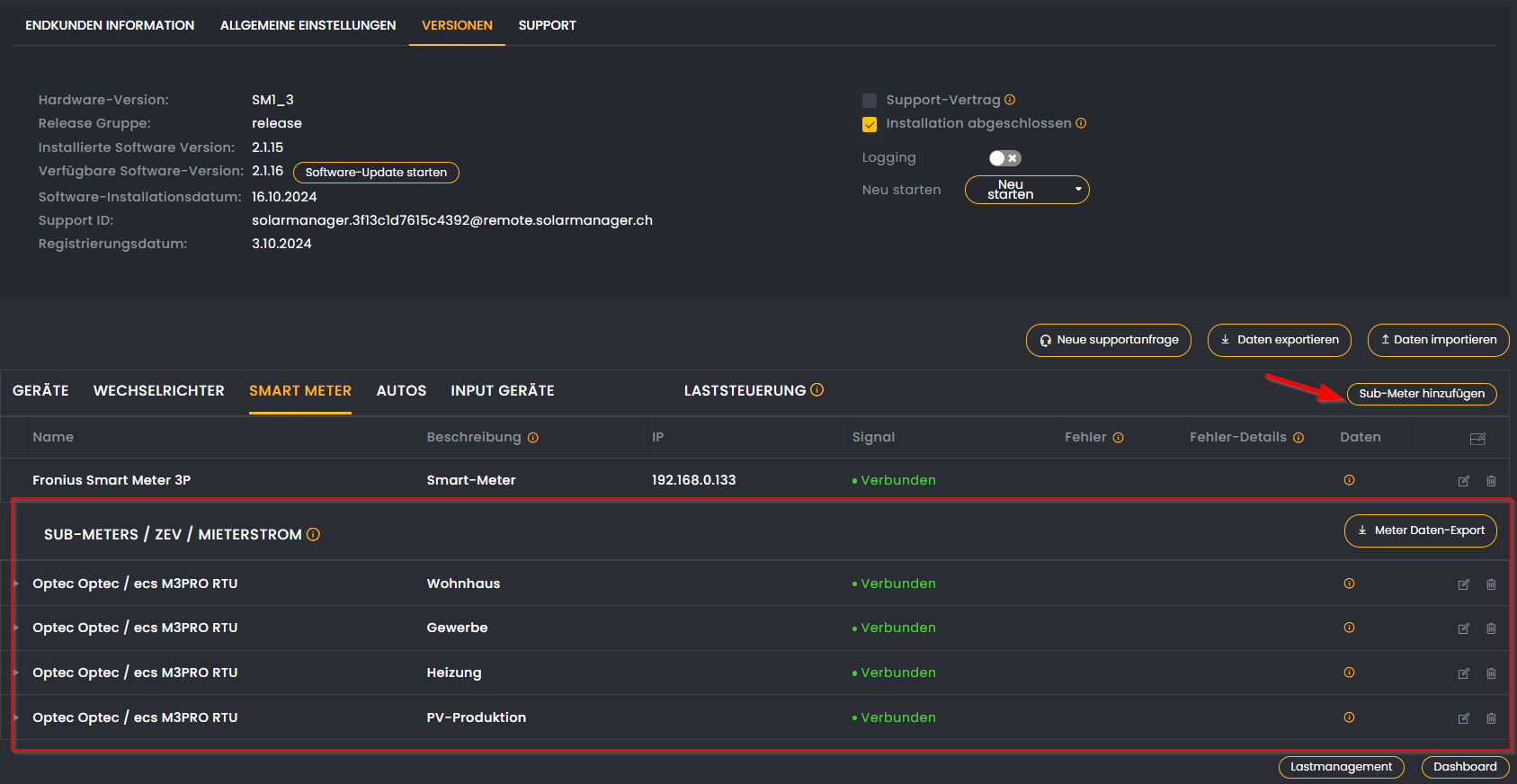Open data info for the Gewerbe meter
The image size is (1517, 784).
click(x=1349, y=628)
